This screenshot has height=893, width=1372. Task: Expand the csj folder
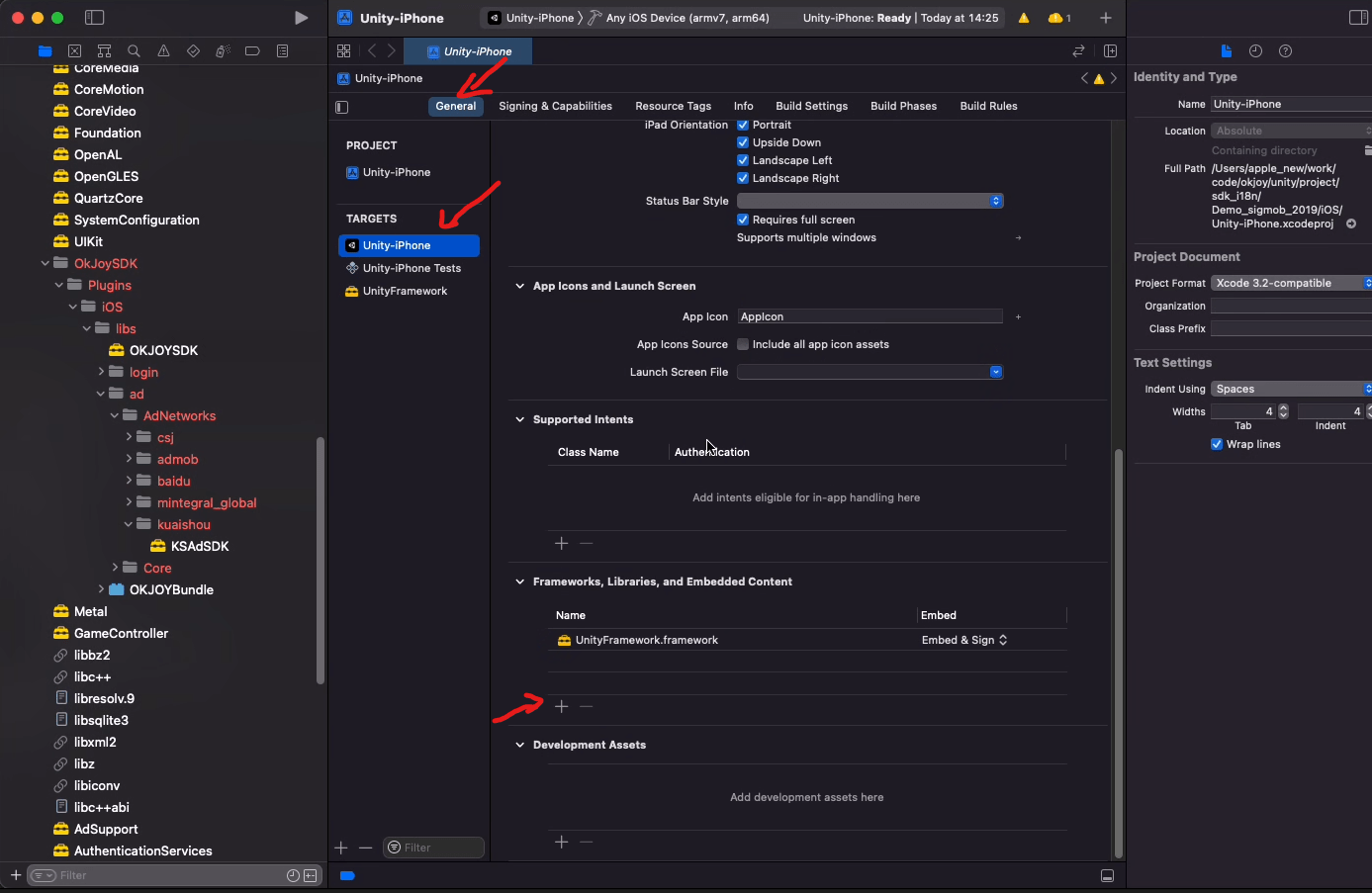[129, 437]
